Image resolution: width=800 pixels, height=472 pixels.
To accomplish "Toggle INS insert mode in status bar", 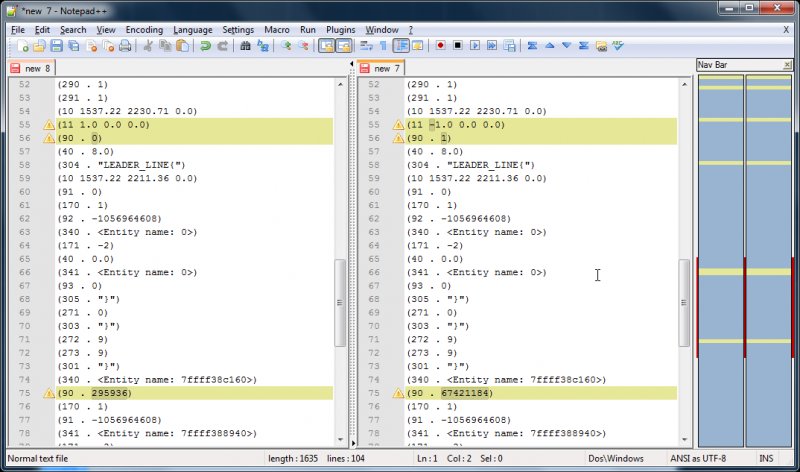I will click(766, 458).
